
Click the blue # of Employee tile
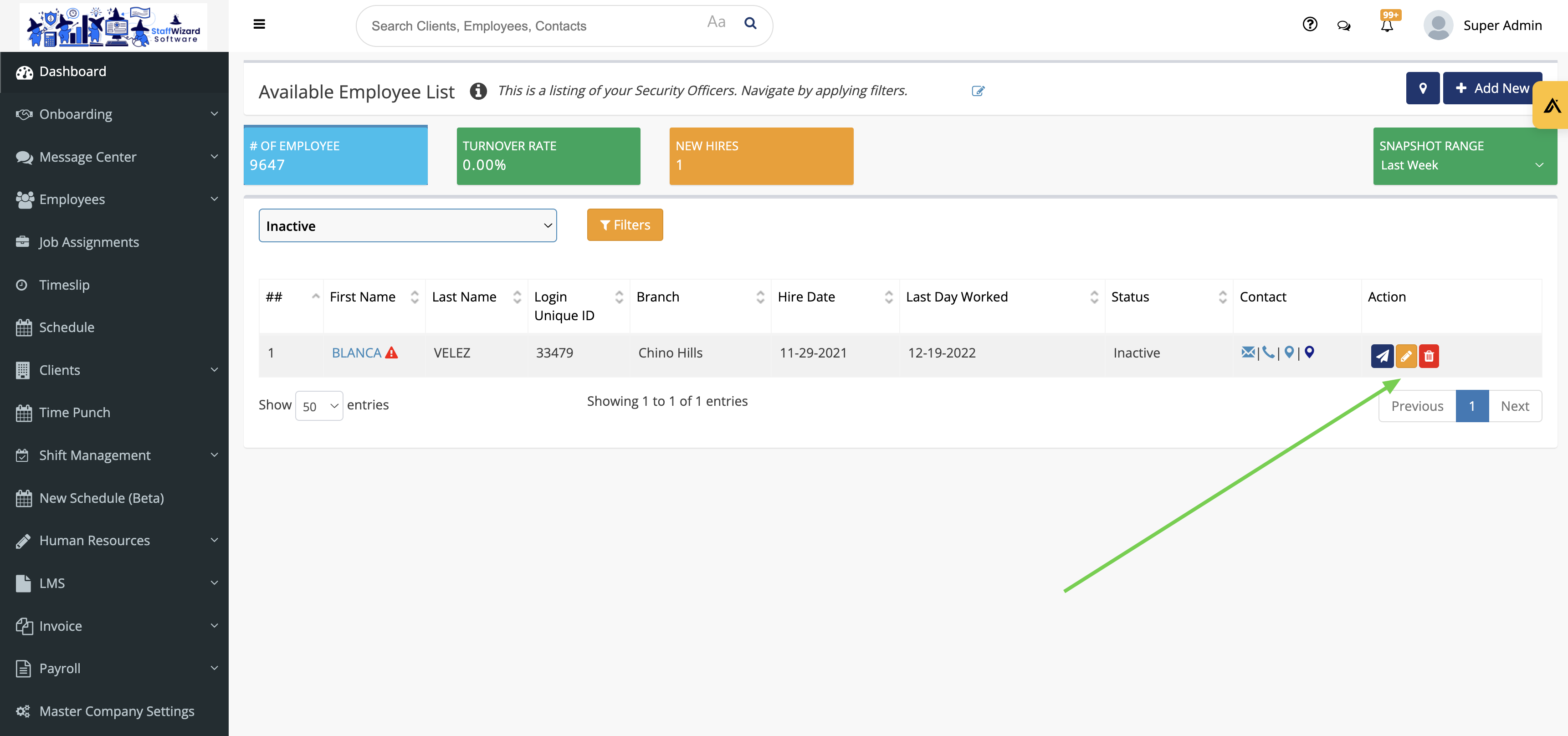click(335, 156)
